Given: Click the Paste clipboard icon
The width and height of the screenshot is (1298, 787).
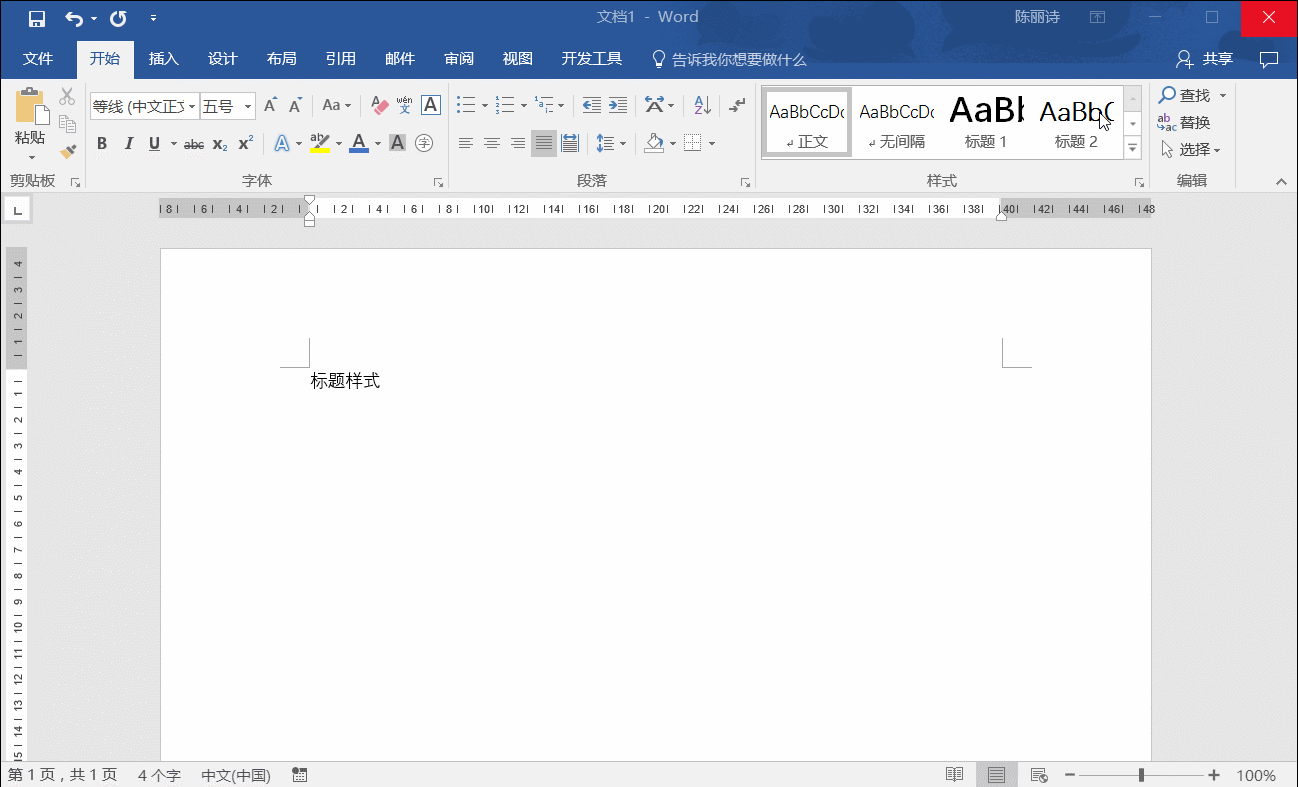Looking at the screenshot, I should 30,106.
